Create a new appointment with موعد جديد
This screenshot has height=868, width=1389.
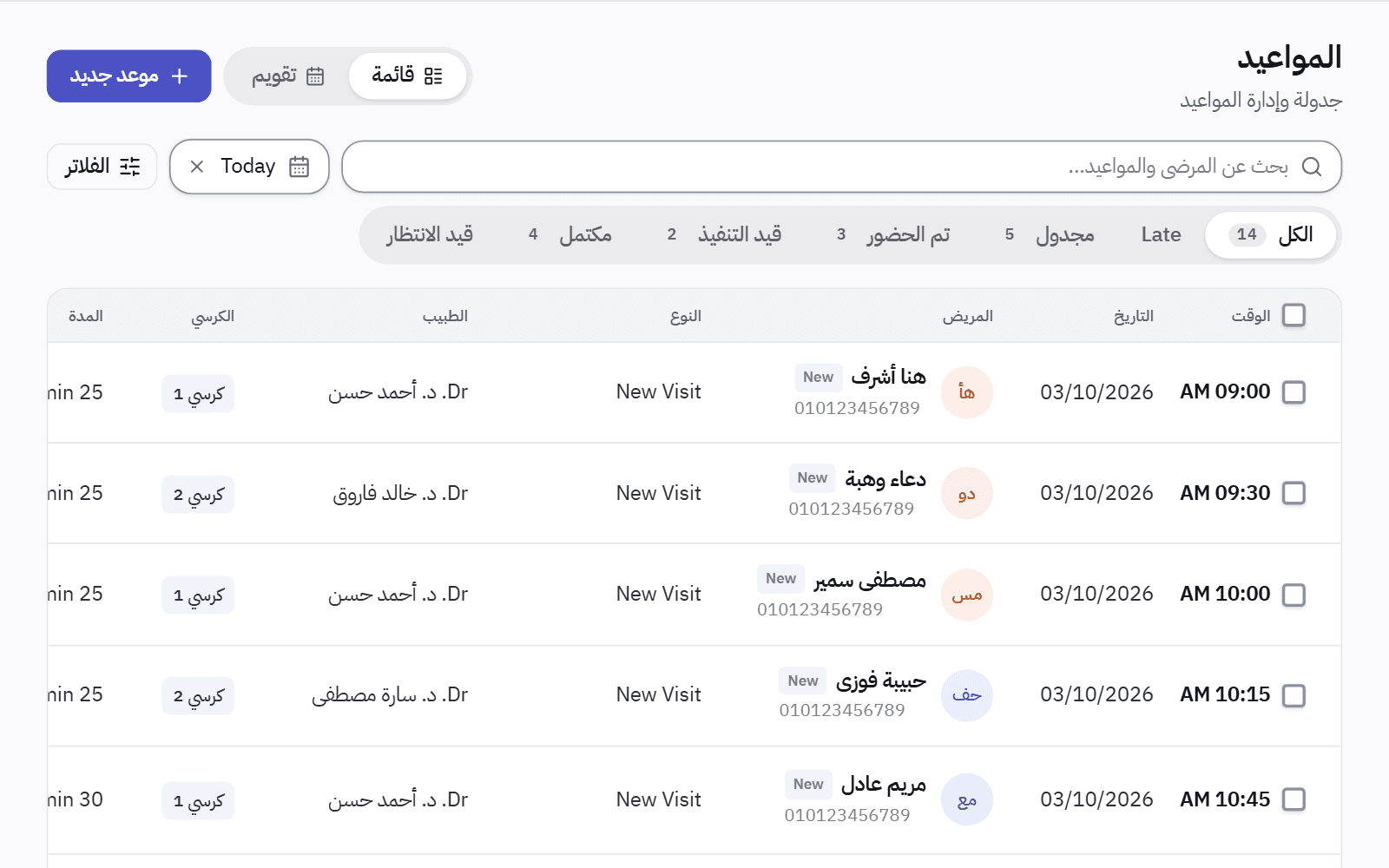coord(129,76)
